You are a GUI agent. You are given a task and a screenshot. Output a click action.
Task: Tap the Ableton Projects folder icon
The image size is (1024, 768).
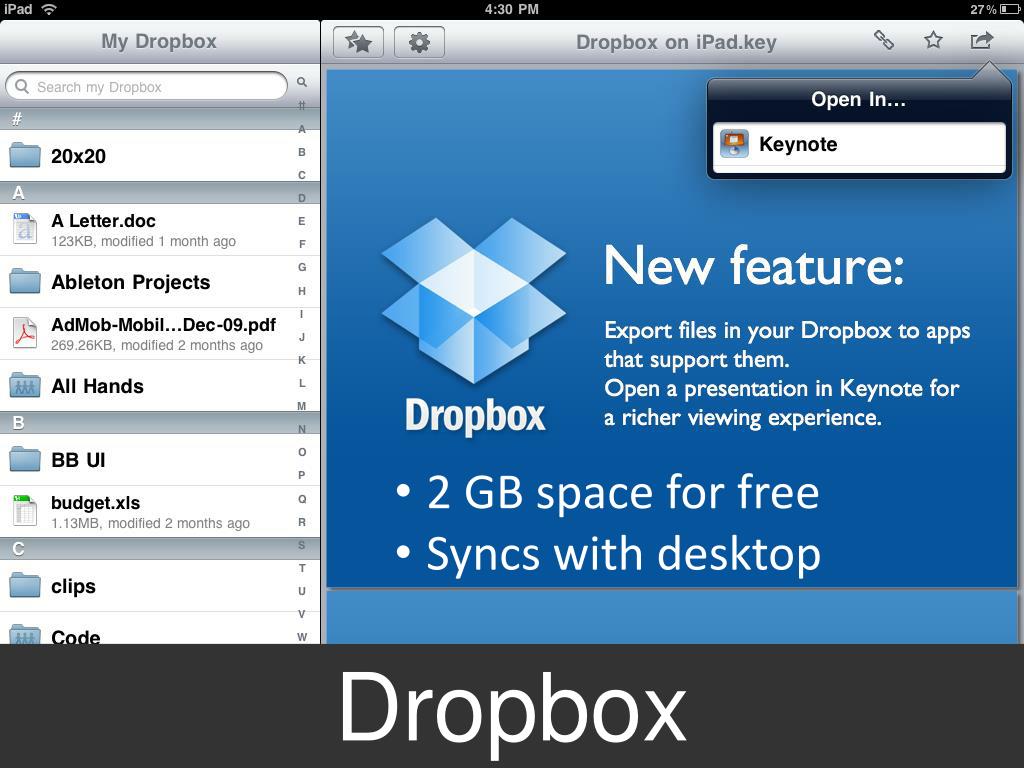click(25, 281)
